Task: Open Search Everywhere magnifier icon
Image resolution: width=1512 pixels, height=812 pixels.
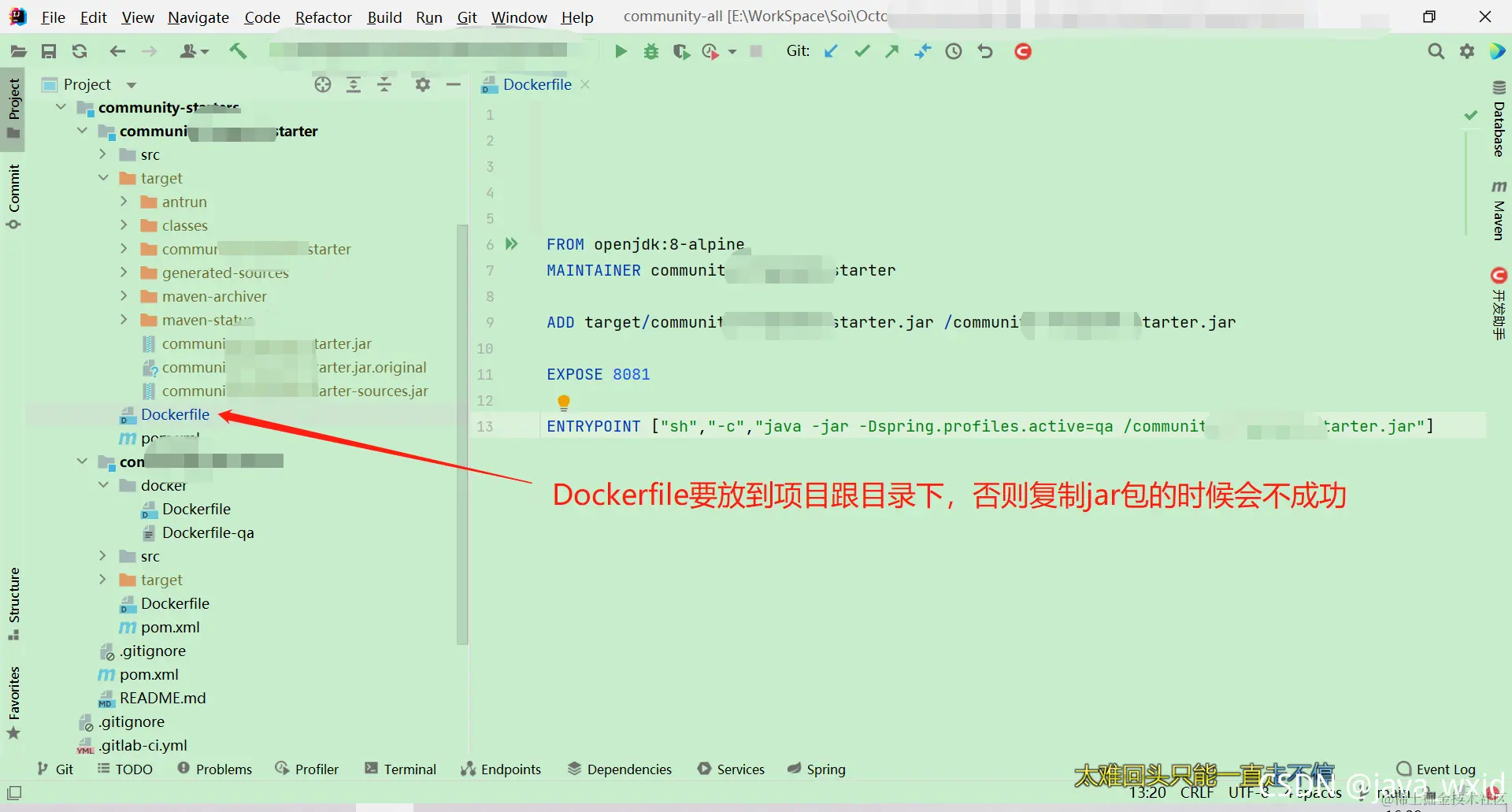Action: [x=1436, y=52]
